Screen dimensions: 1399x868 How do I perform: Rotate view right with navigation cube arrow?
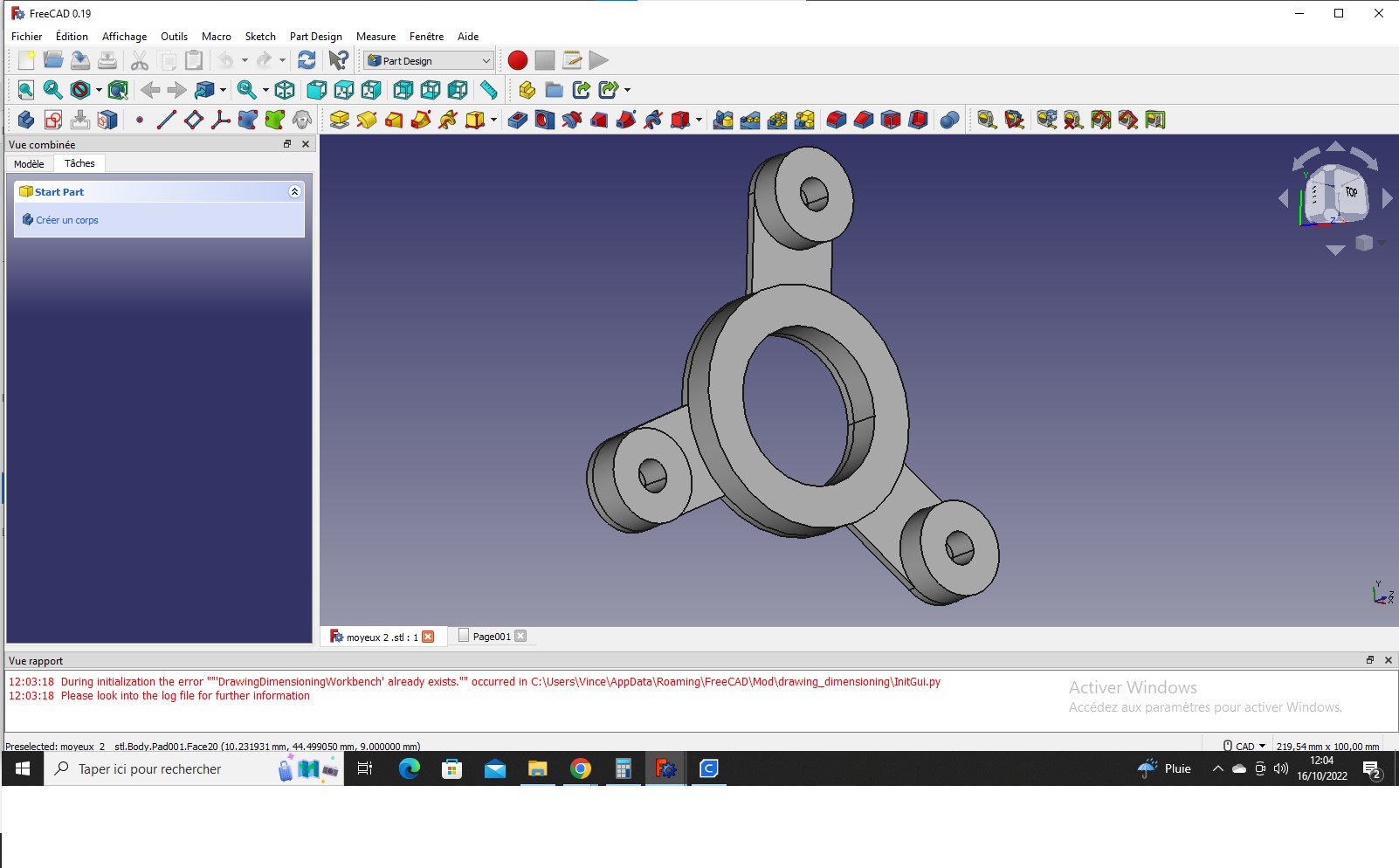pyautogui.click(x=1388, y=199)
